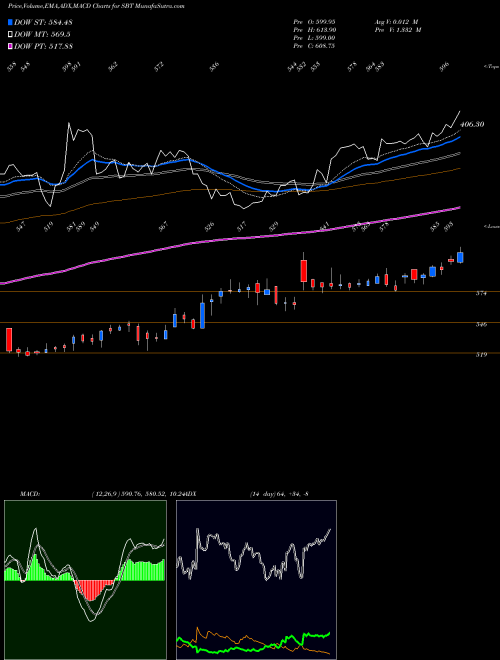Viewport: 500px width, 660px height.
Task: Click the previous Close value 608.75
Action: tap(323, 46)
